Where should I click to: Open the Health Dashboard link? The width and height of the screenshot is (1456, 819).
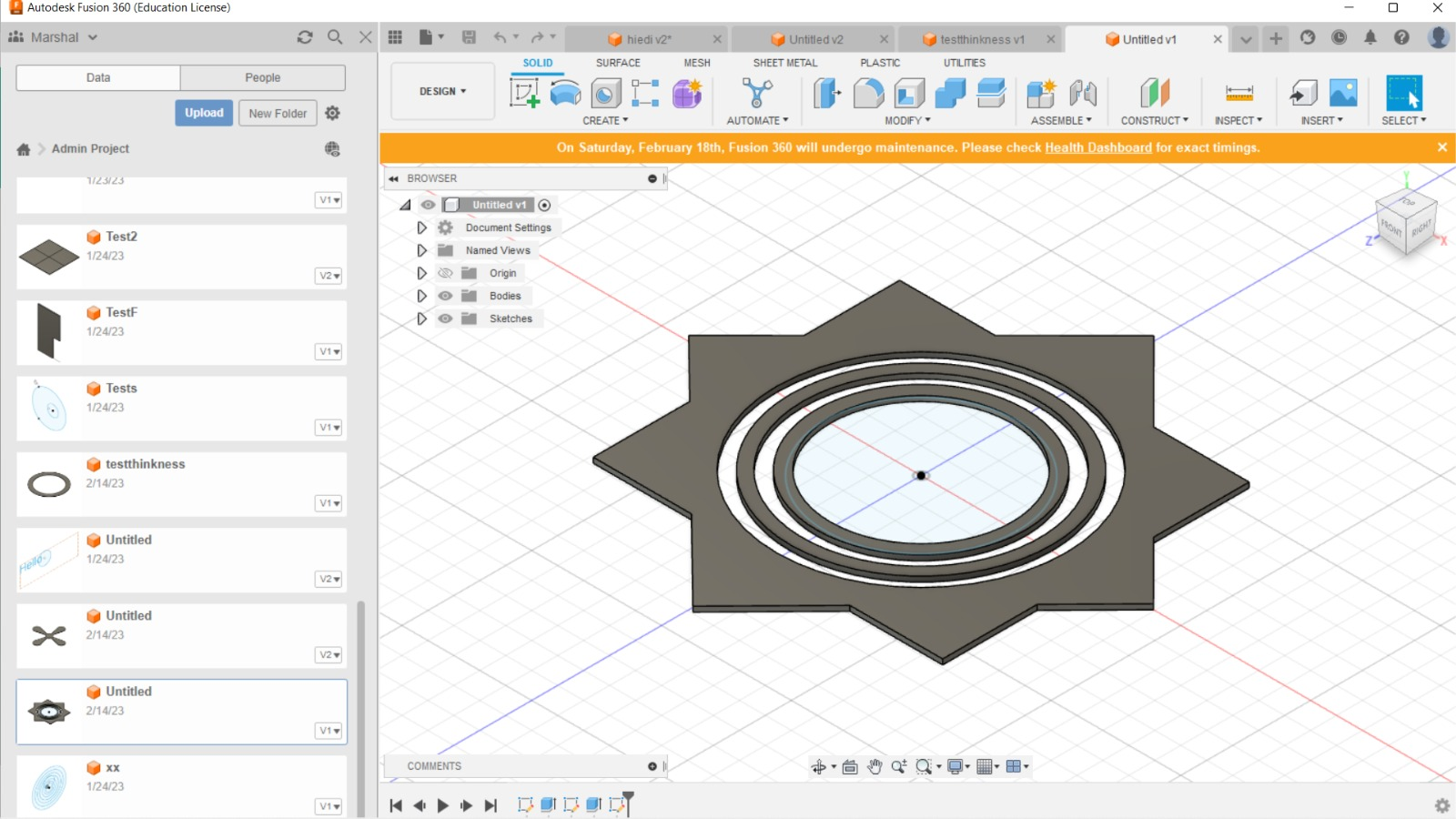[1098, 147]
